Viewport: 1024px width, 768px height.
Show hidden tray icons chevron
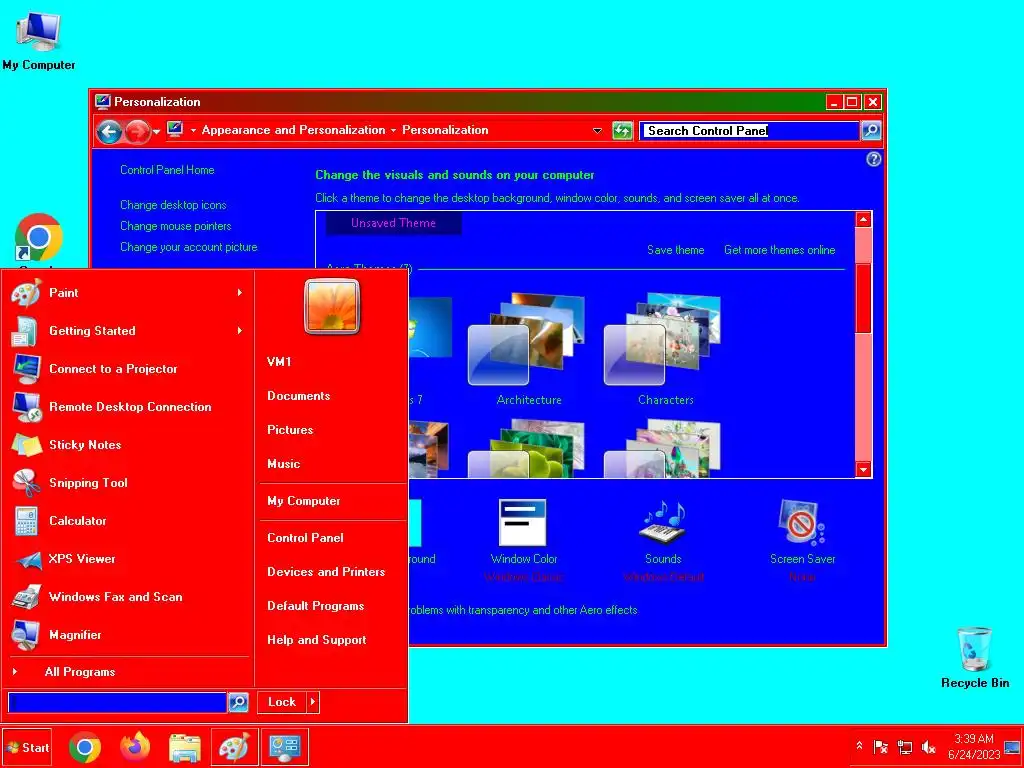click(859, 746)
